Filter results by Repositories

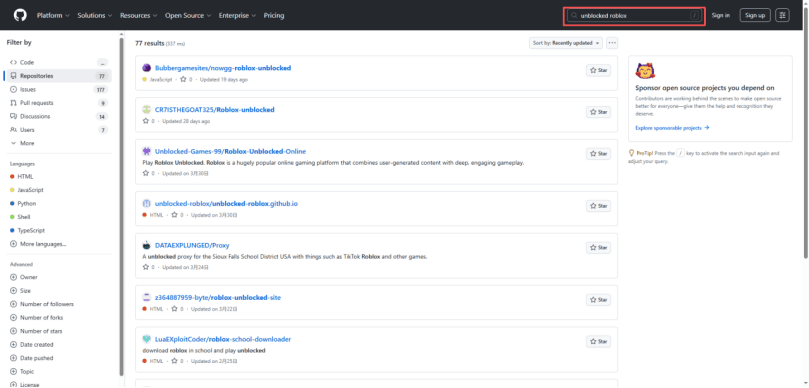[x=58, y=76]
